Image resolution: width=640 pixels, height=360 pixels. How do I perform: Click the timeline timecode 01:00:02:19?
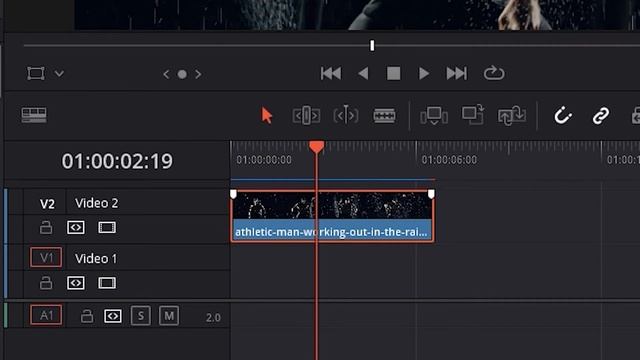pos(117,161)
